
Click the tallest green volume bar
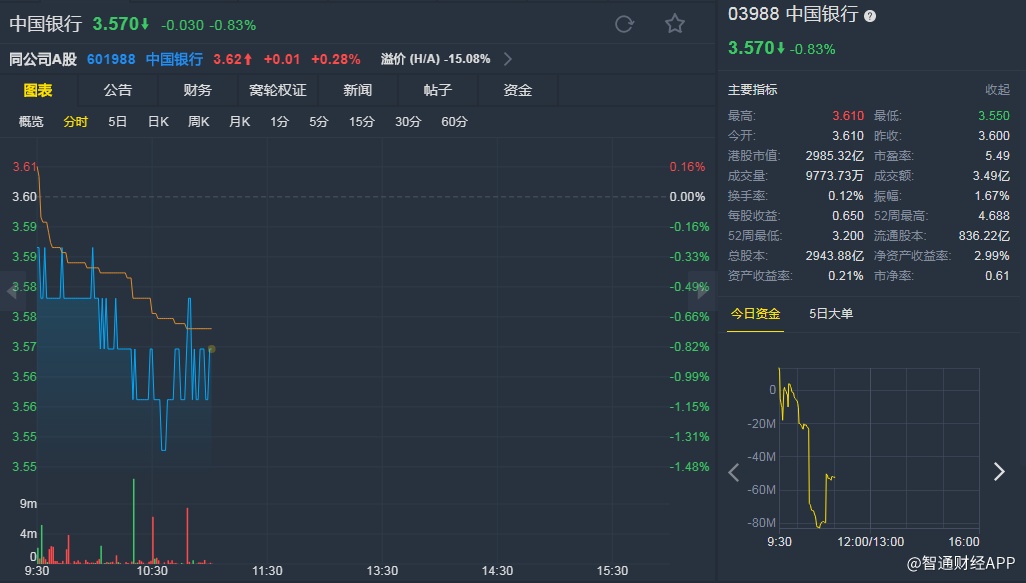[x=133, y=520]
